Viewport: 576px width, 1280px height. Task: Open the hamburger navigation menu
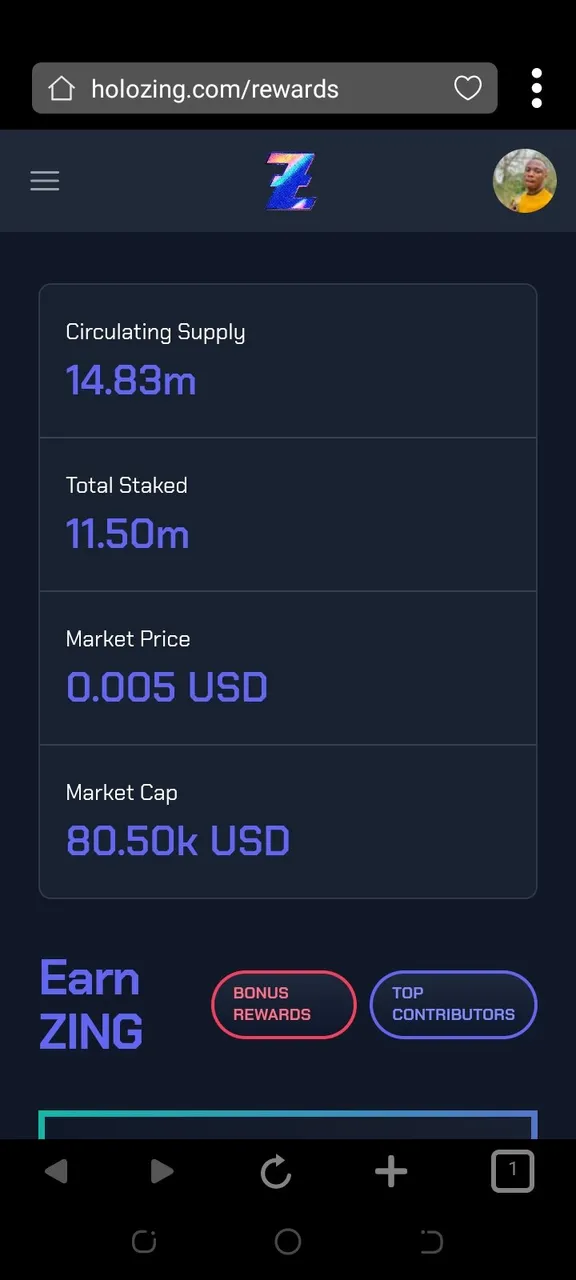(x=45, y=181)
